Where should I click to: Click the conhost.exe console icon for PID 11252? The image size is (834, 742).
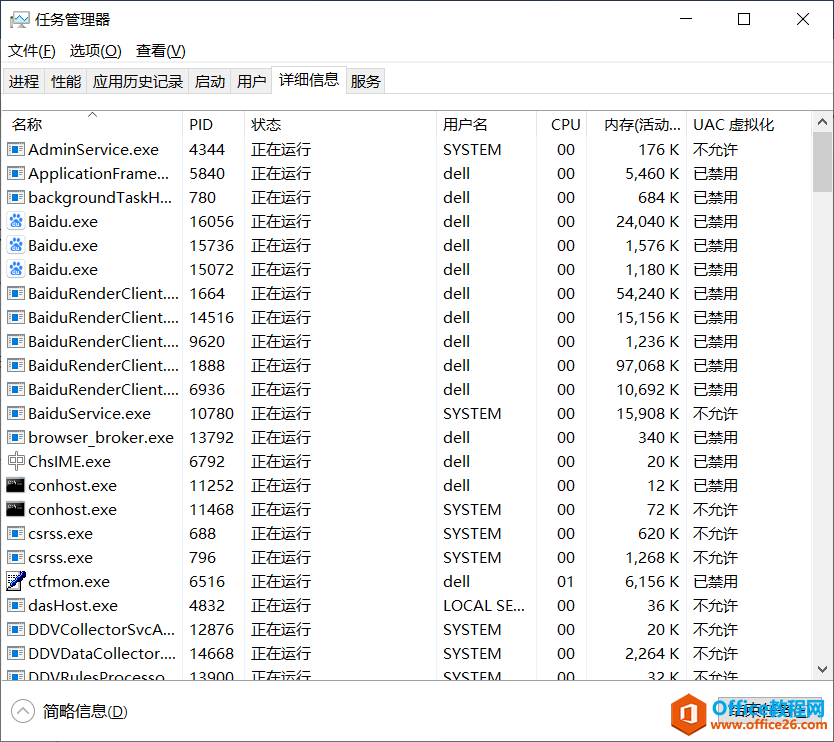point(16,485)
